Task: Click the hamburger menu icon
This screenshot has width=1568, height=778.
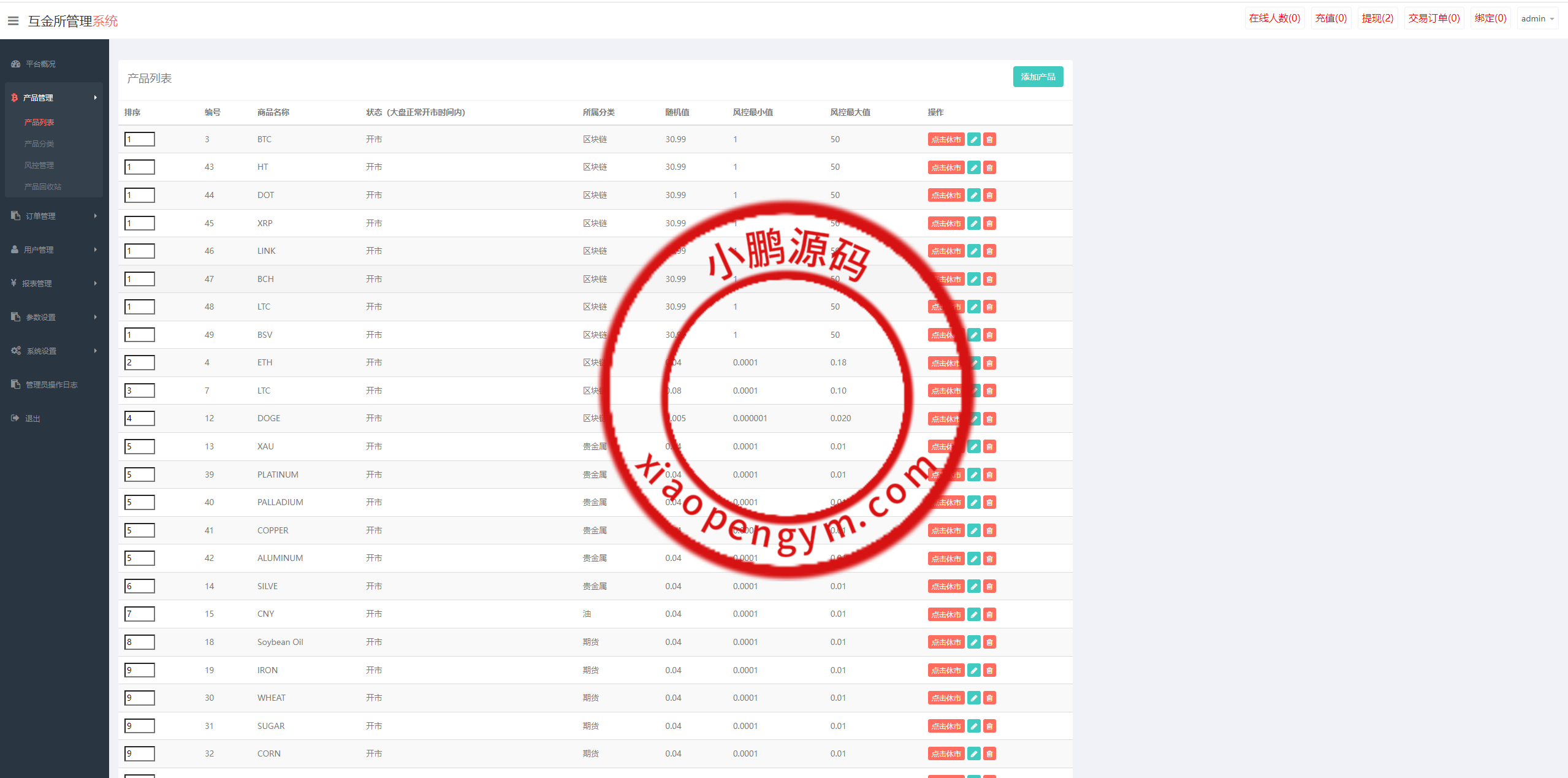Action: tap(13, 21)
